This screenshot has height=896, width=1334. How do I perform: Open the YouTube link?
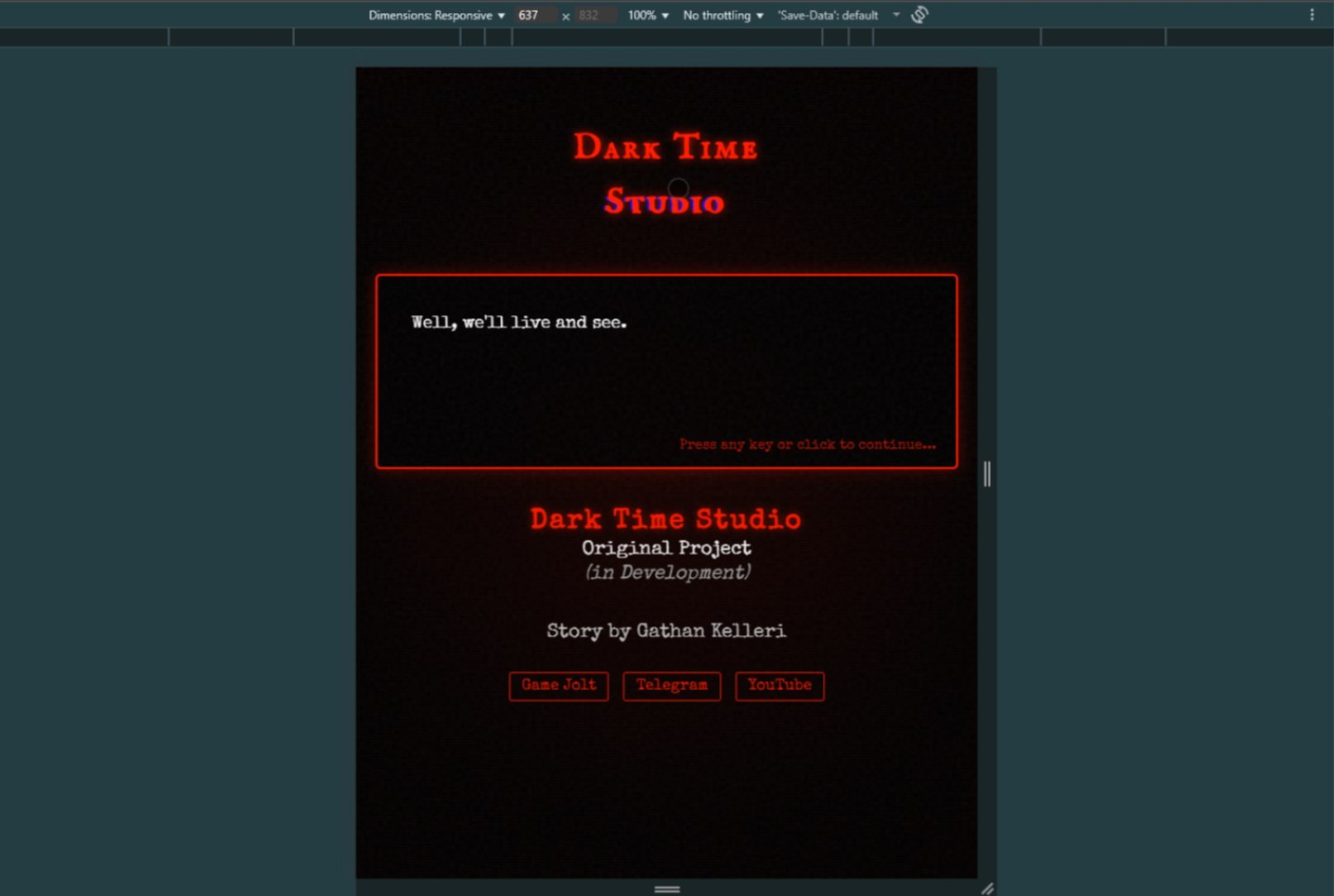click(779, 685)
